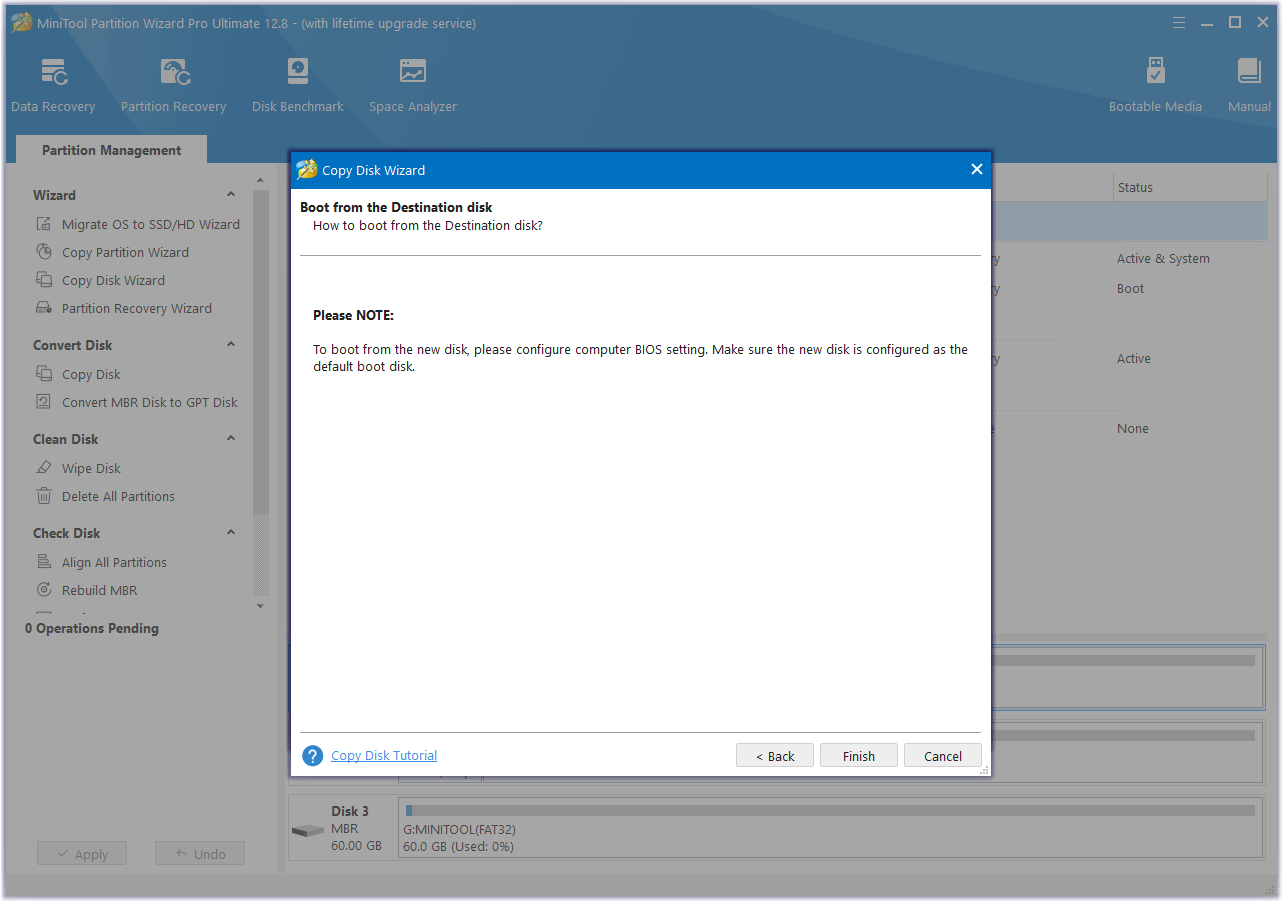Image resolution: width=1283 pixels, height=902 pixels.
Task: Create Bootable Media
Action: 1155,85
